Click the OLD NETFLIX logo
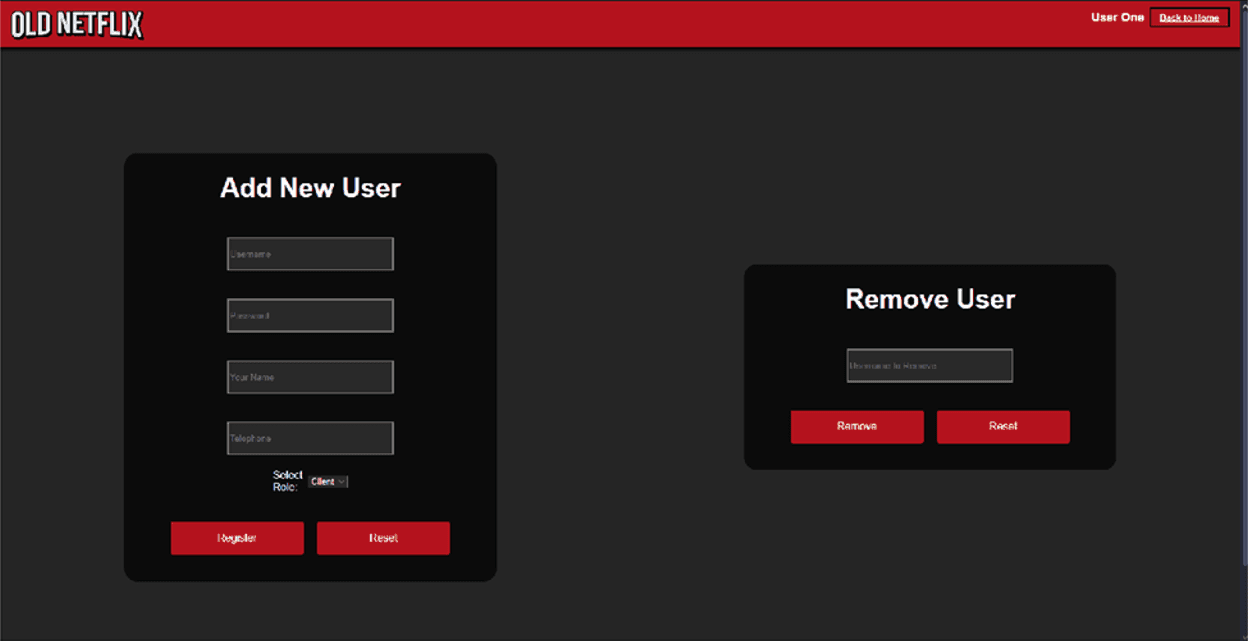The width and height of the screenshot is (1248, 641). (x=77, y=24)
